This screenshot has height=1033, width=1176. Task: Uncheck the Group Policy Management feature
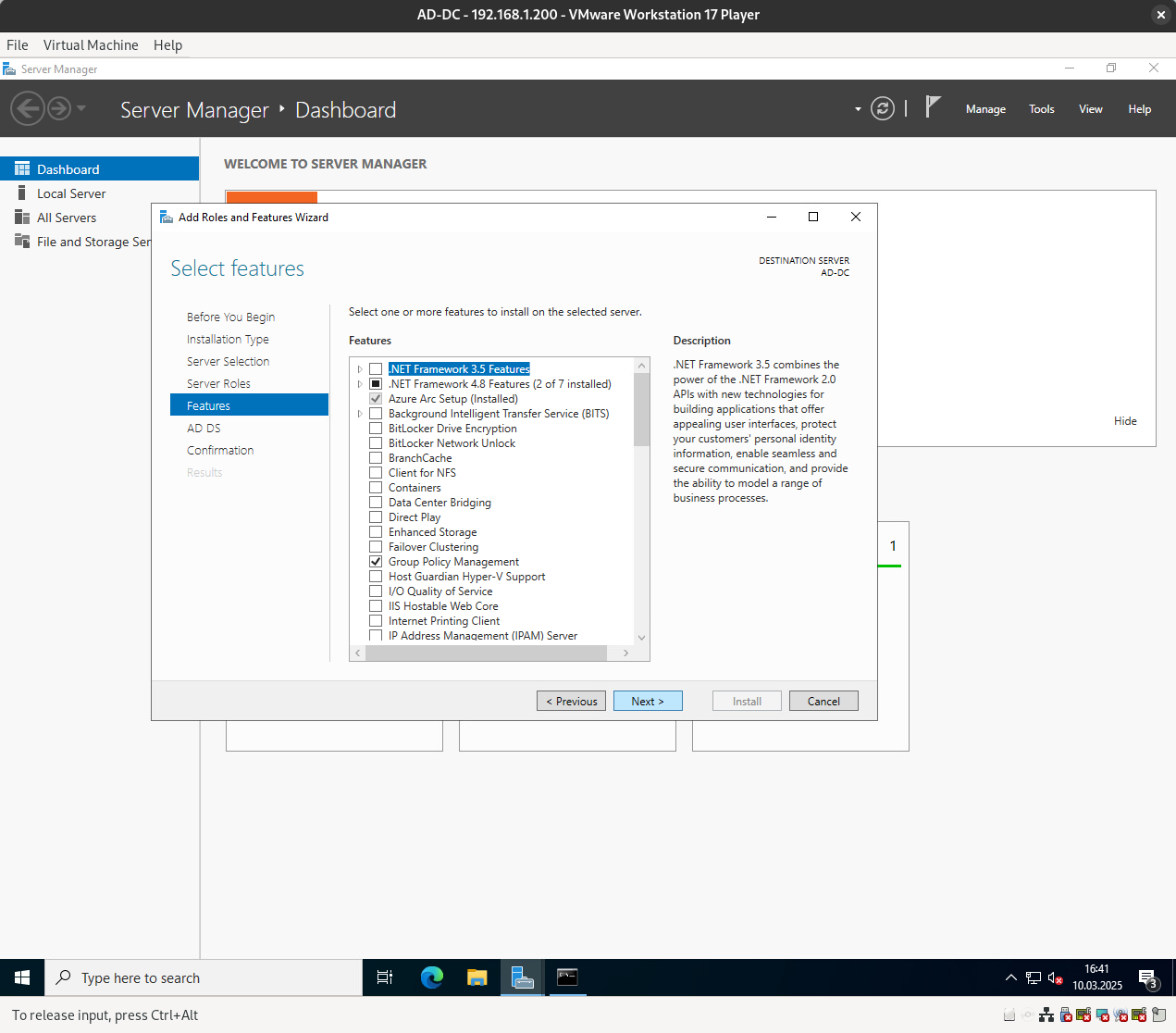(x=376, y=562)
